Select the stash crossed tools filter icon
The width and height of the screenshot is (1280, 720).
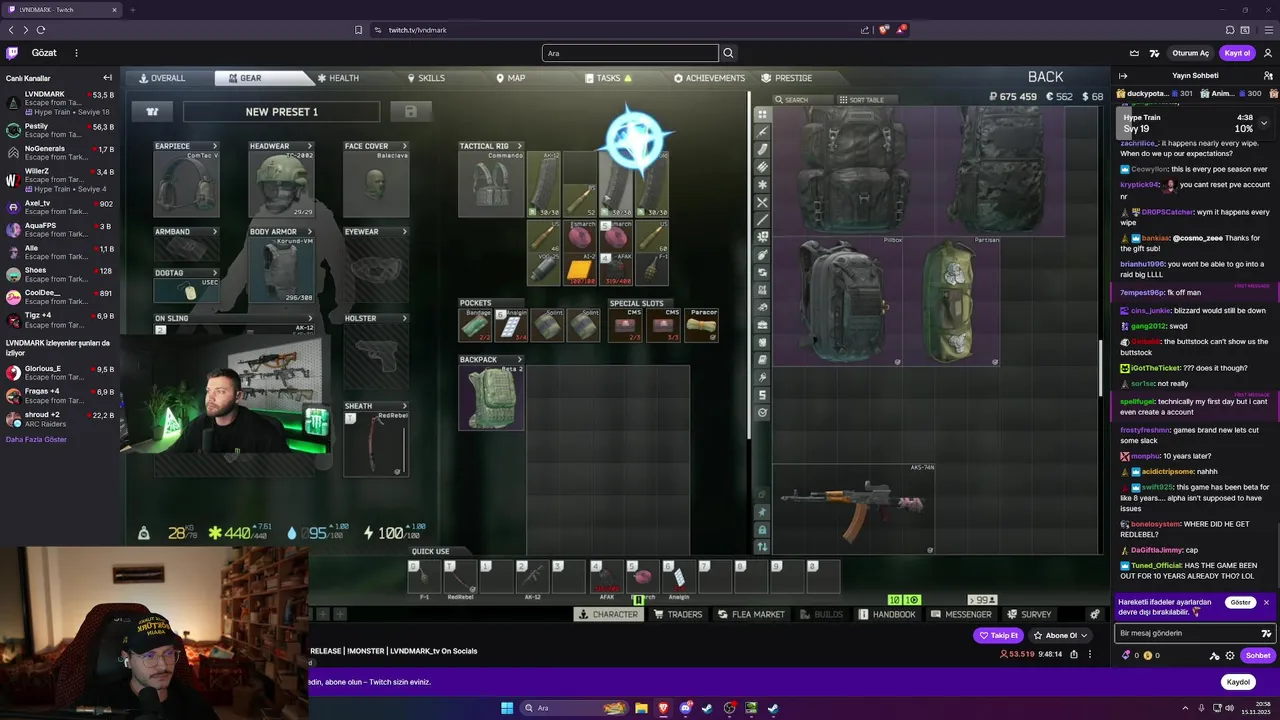click(x=762, y=203)
